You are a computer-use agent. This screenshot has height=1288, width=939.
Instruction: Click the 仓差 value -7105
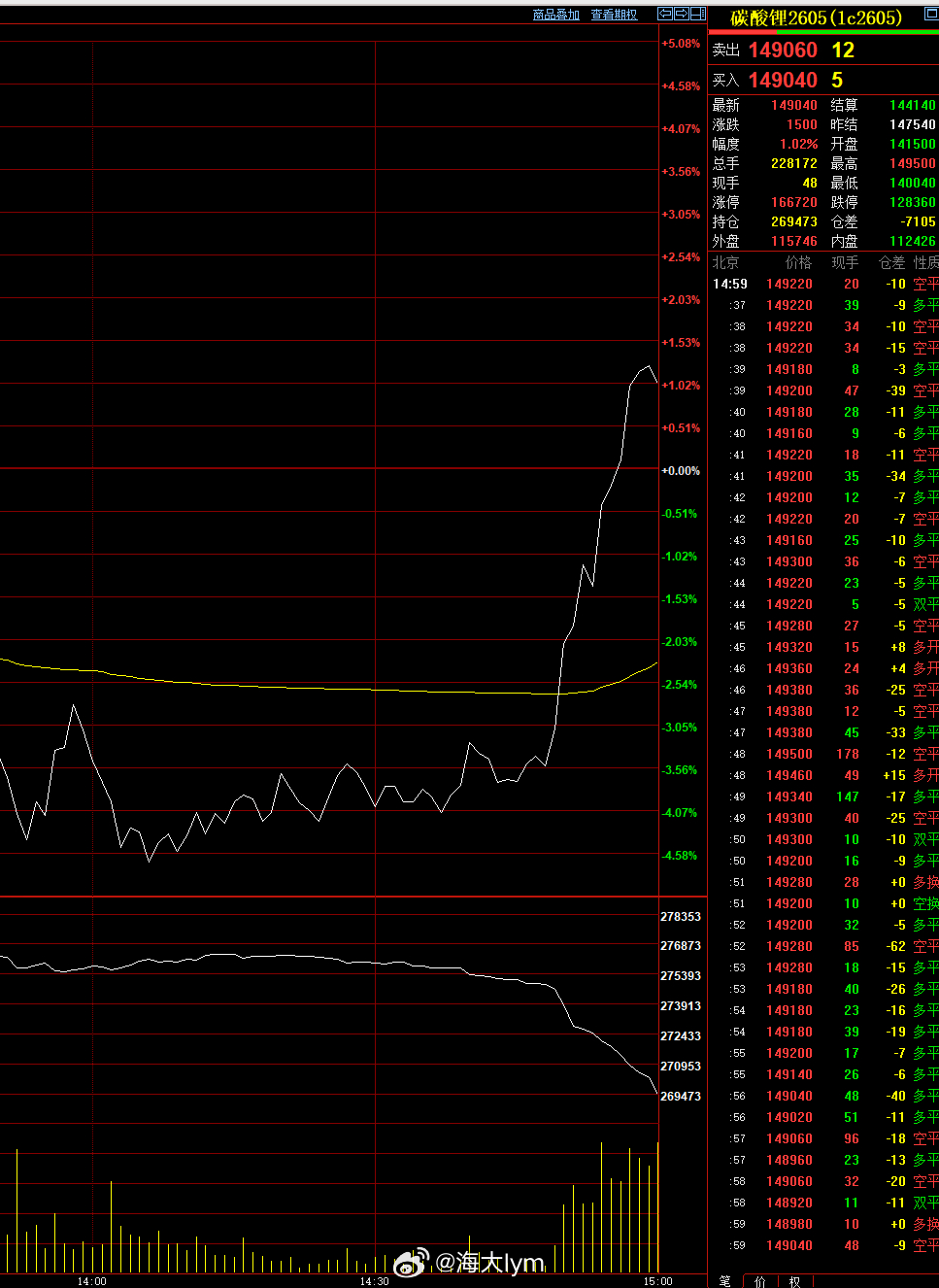[918, 221]
